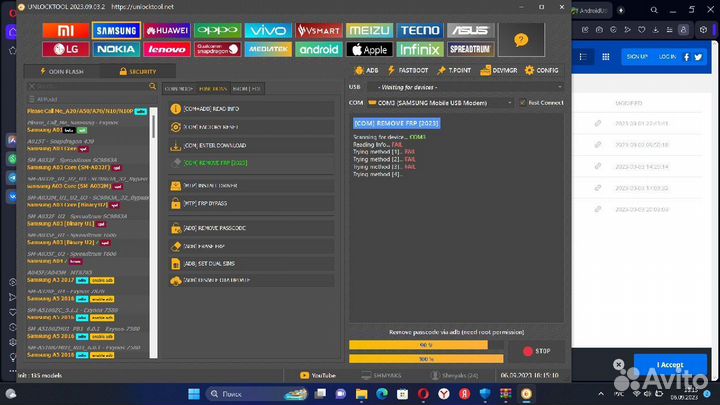Click LOG IN in browser window
This screenshot has width=720, height=405.
[667, 56]
